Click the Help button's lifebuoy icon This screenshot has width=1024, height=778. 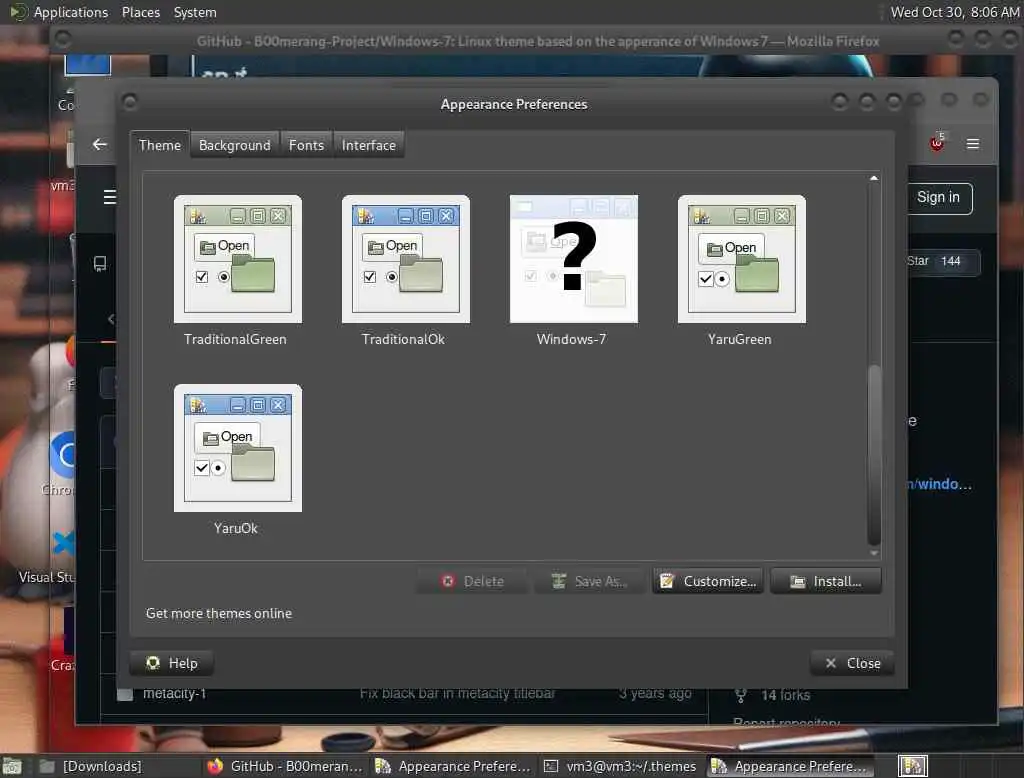tap(153, 663)
